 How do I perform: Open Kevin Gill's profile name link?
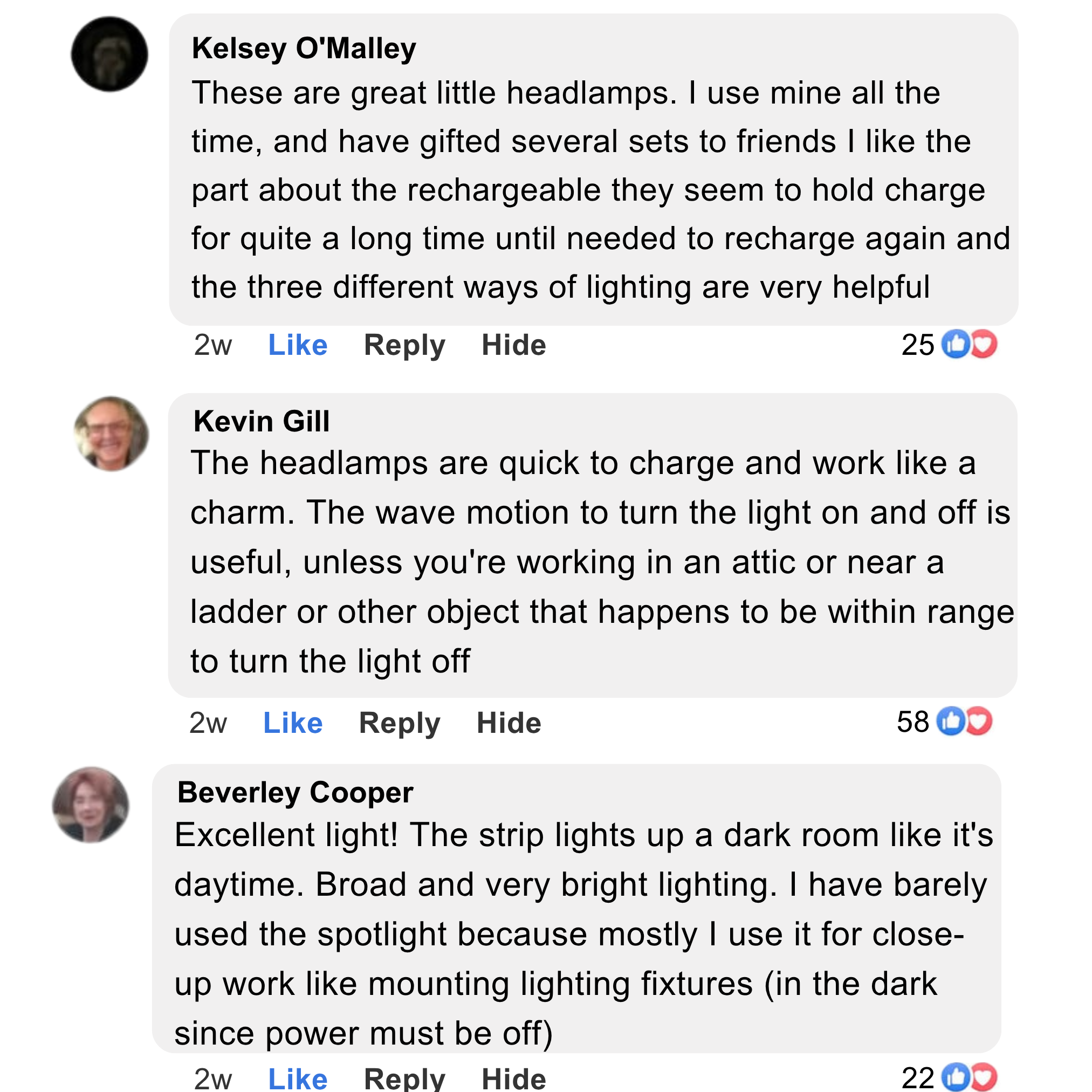261,421
